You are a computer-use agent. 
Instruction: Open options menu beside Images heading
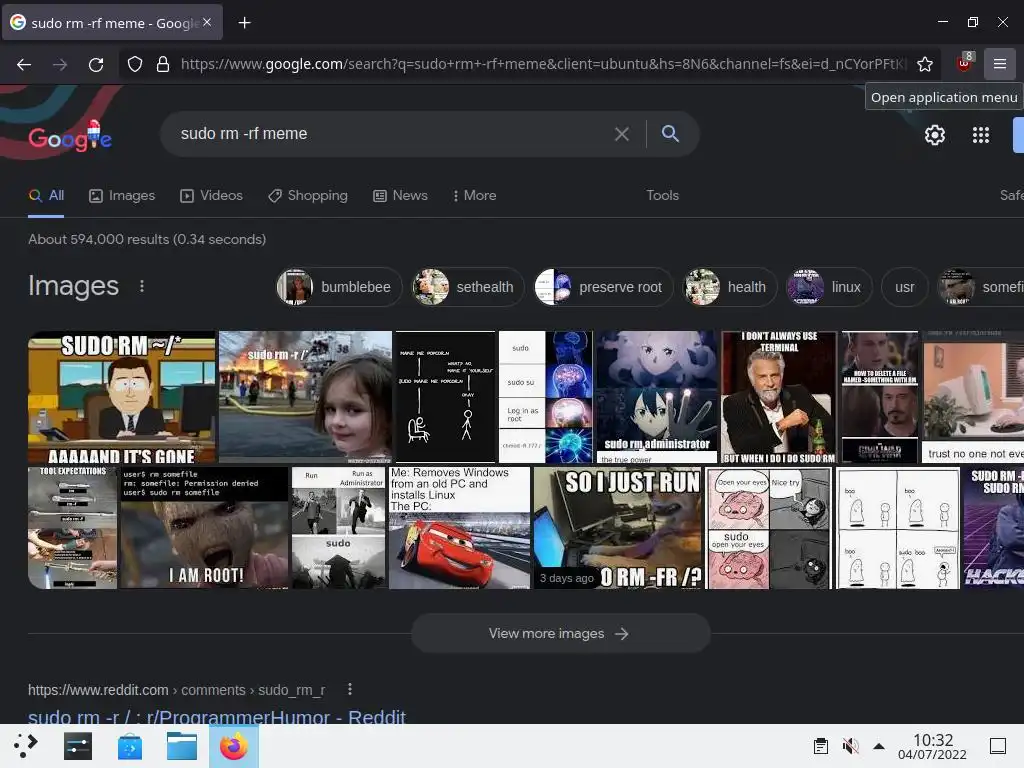pyautogui.click(x=142, y=286)
